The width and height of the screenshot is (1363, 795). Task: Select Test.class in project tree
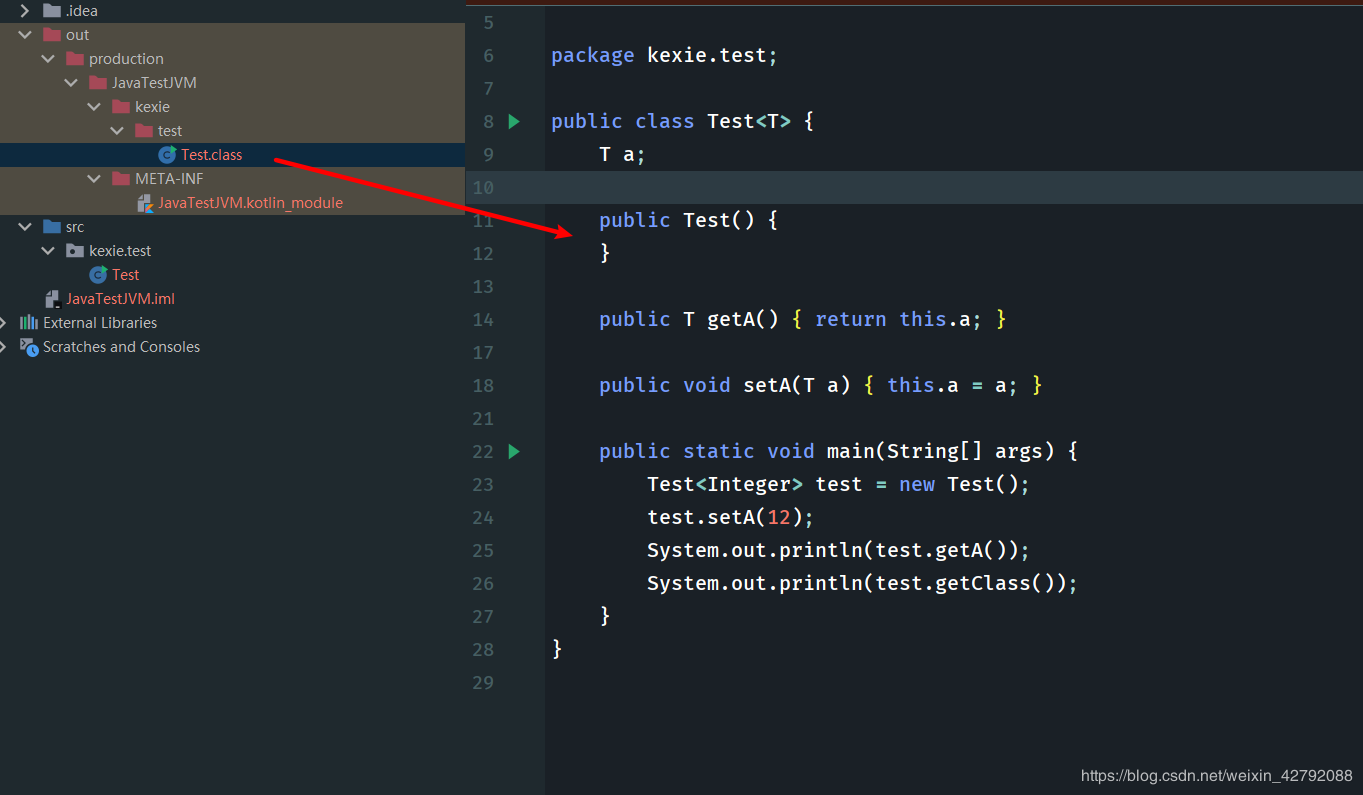point(212,155)
